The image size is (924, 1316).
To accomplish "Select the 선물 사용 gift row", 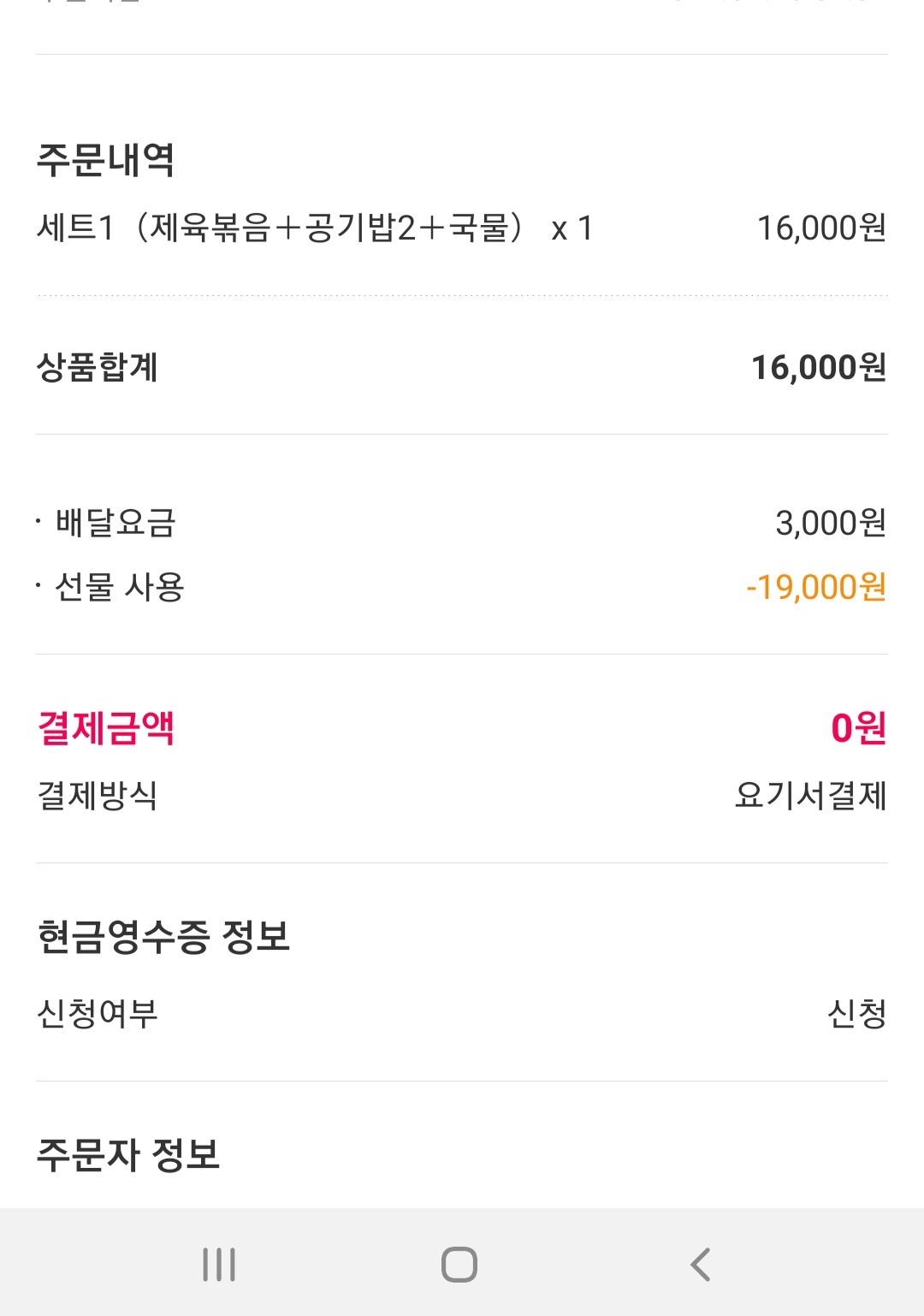I will 462,587.
